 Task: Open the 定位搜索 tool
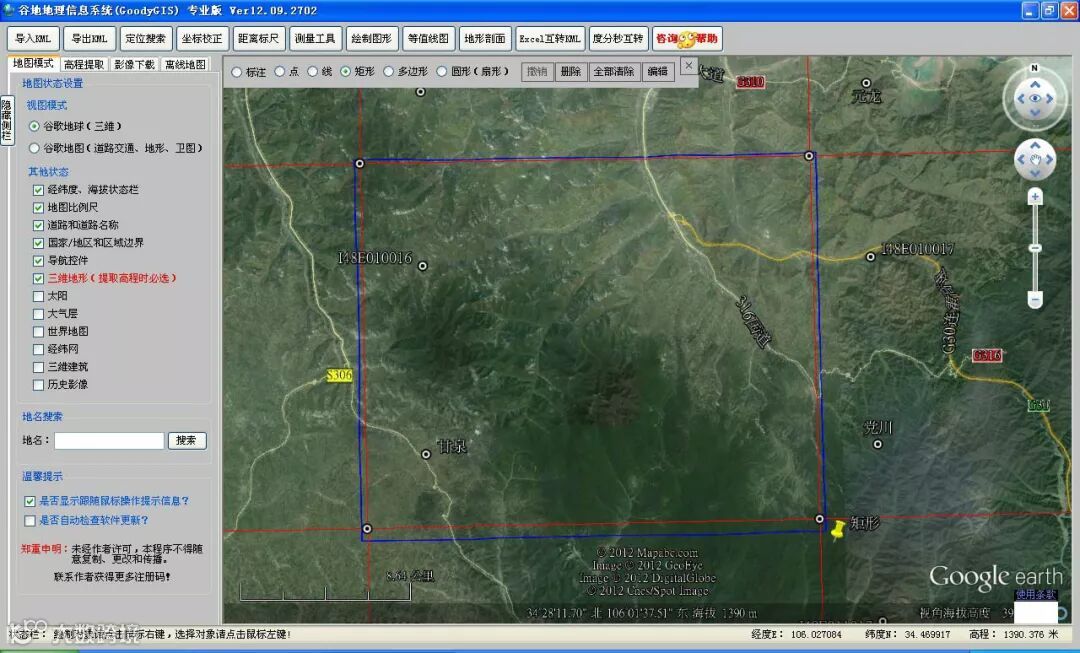point(146,39)
